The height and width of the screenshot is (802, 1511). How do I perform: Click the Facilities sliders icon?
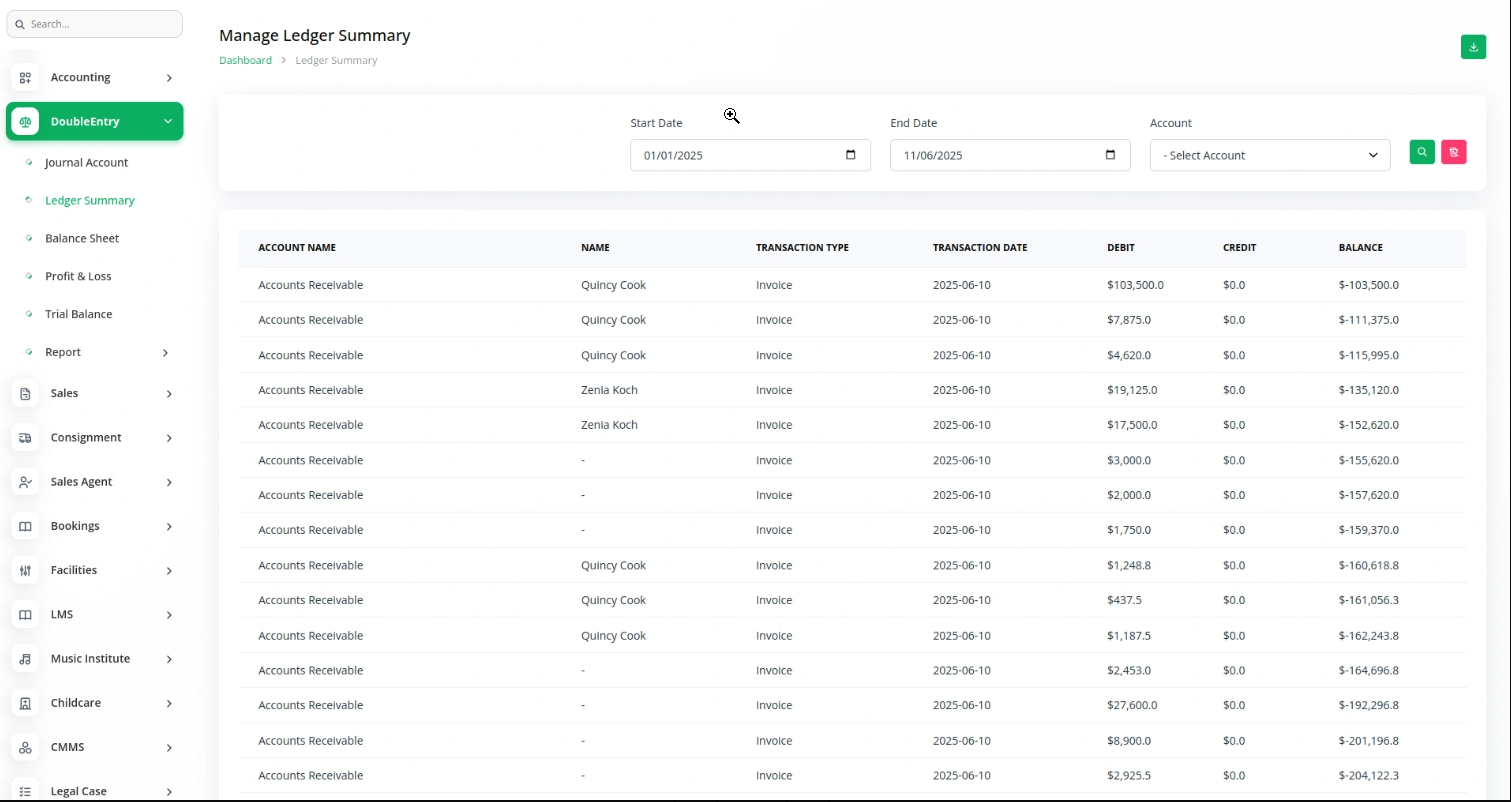point(26,570)
